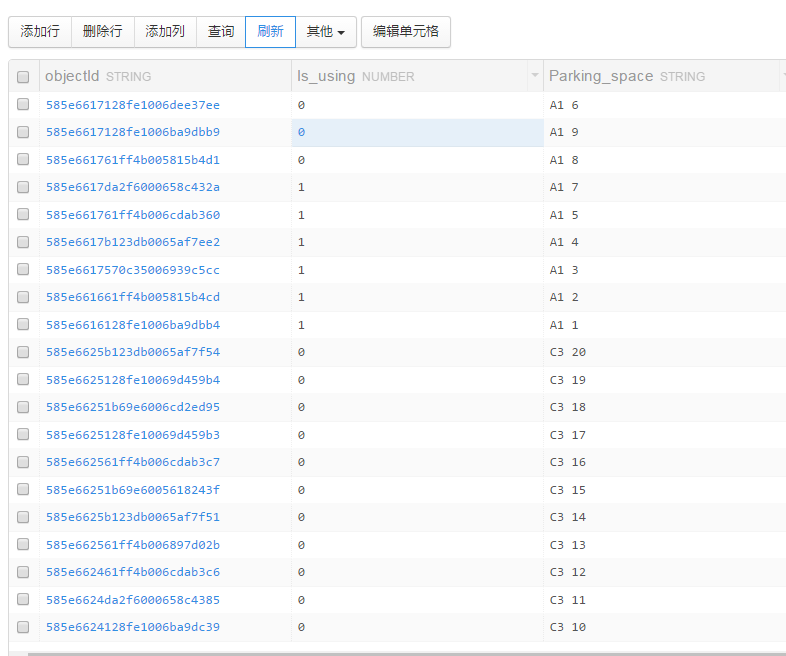The image size is (786, 656).
Task: Select the checkbox for row C3 13
Action: [23, 544]
